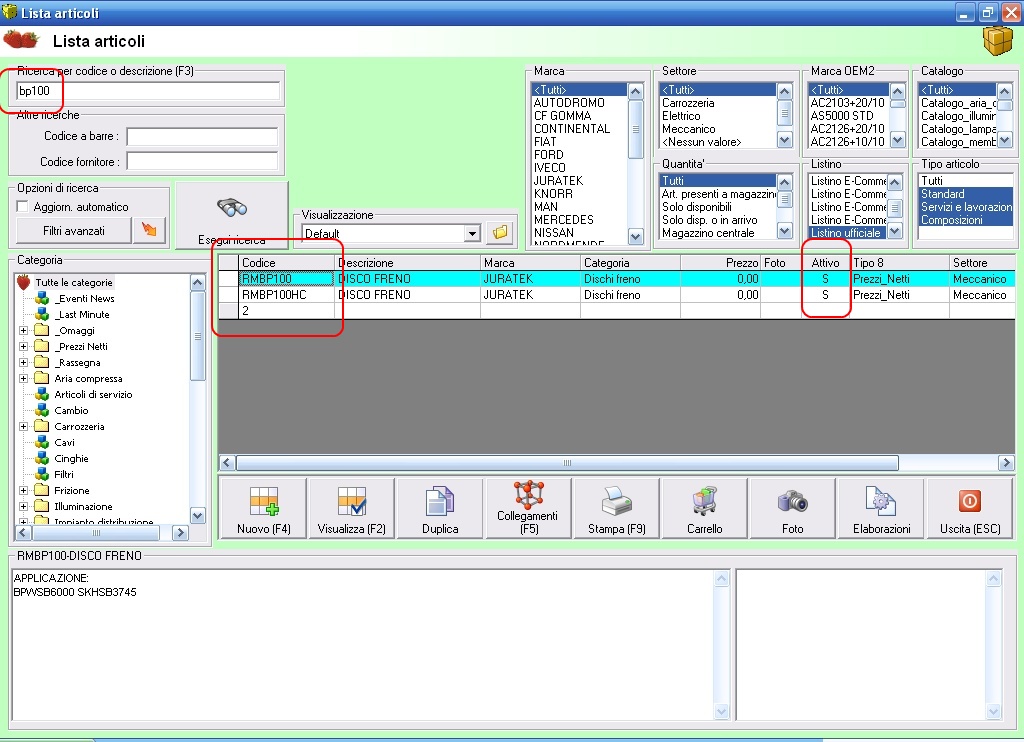Screen dimensions: 1024x742
Task: Click Categoria tree horizontal scroll right arrow
Action: tap(181, 533)
